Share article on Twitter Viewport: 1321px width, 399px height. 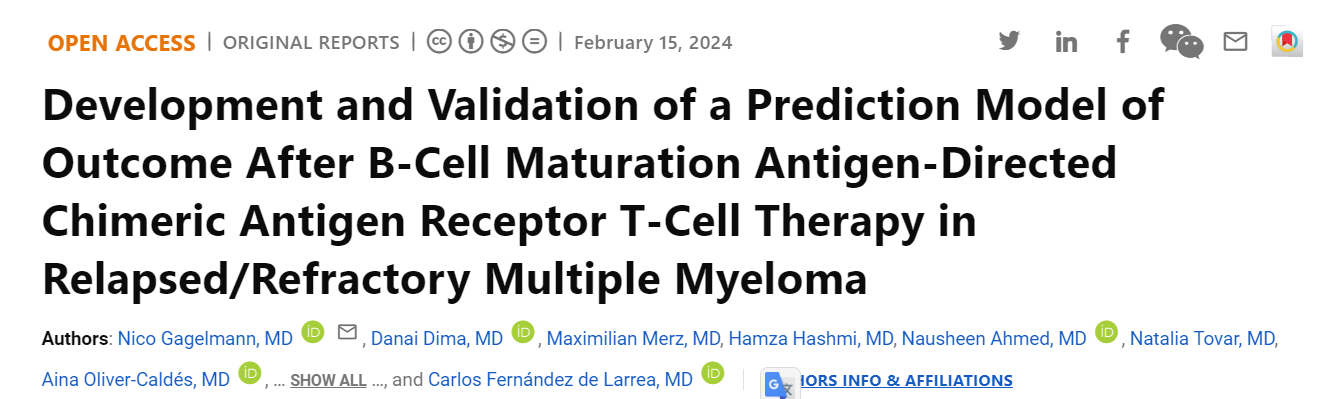click(1009, 42)
